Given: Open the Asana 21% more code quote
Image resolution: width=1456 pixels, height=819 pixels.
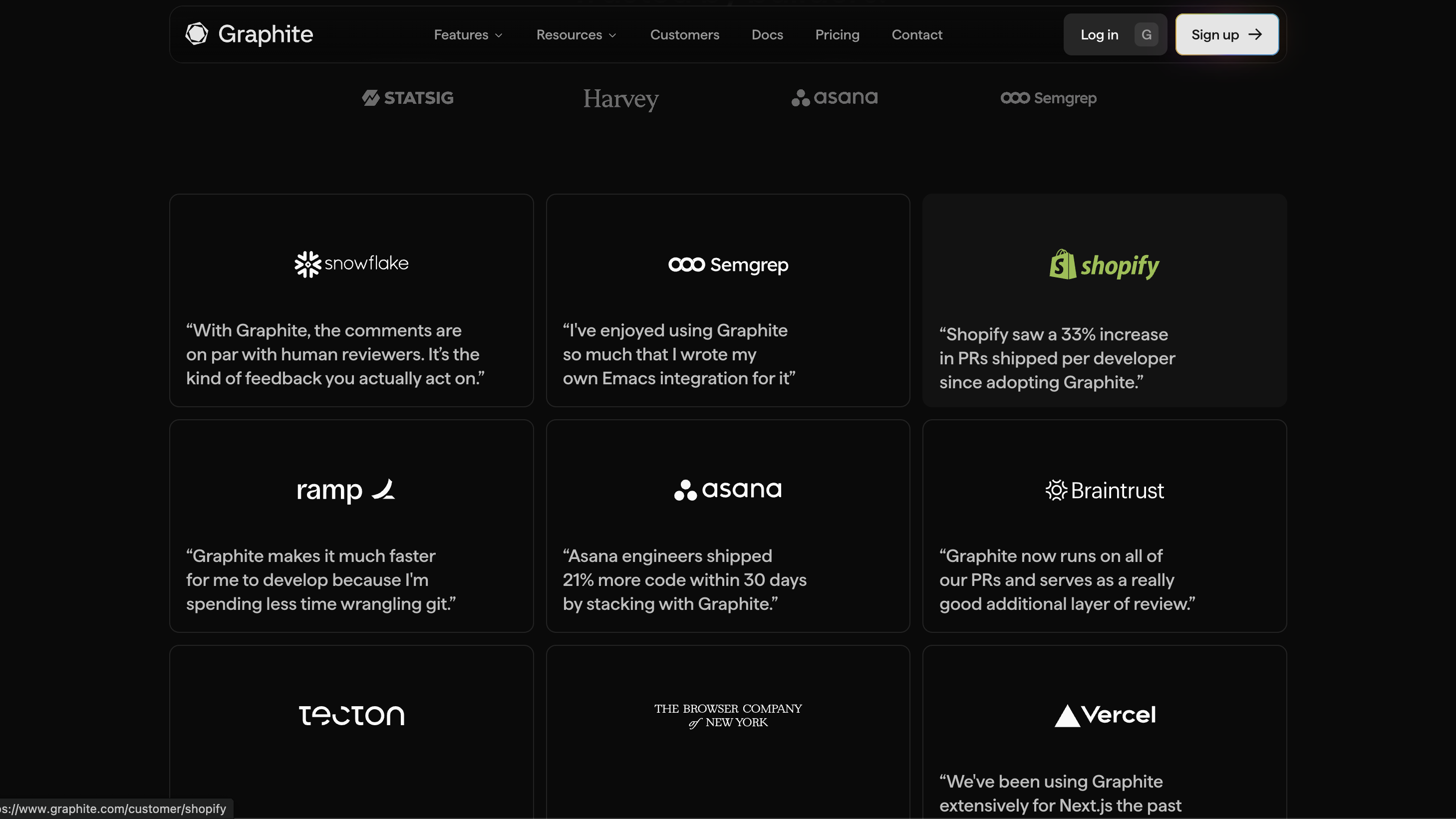Looking at the screenshot, I should click(x=684, y=580).
